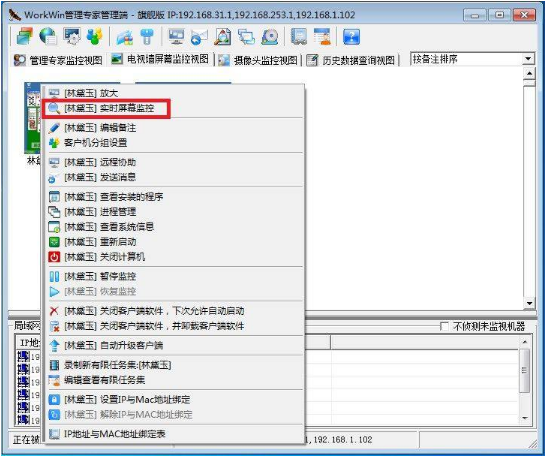Screen dimensions: 547x457
Task: Choose [林黛玉] 查看系统信息 menu item
Action: pyautogui.click(x=173, y=227)
